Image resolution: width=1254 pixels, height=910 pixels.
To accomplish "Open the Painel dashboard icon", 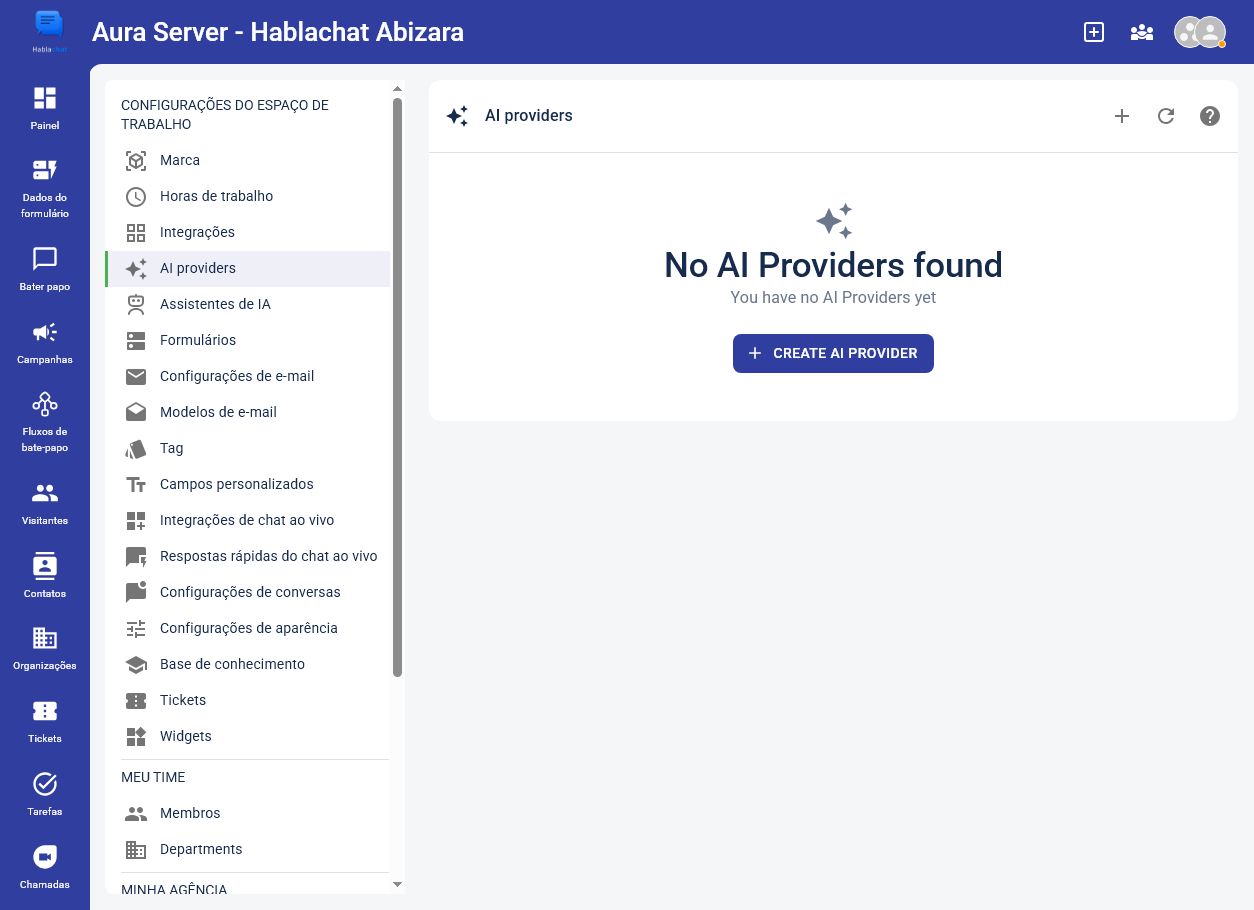I will pos(45,98).
